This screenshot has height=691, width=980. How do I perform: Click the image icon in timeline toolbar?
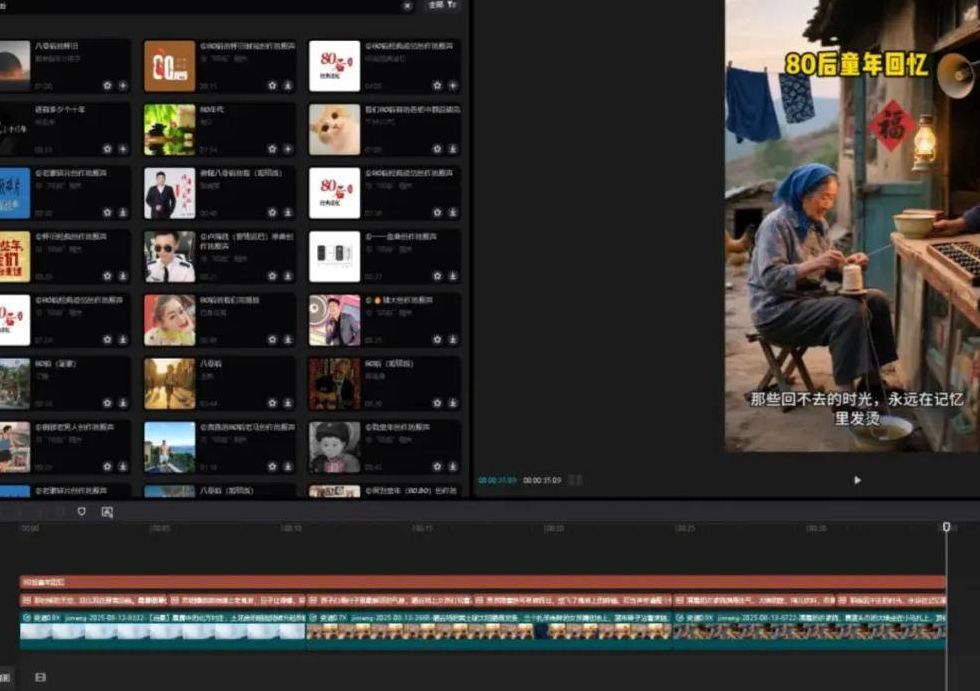point(107,511)
